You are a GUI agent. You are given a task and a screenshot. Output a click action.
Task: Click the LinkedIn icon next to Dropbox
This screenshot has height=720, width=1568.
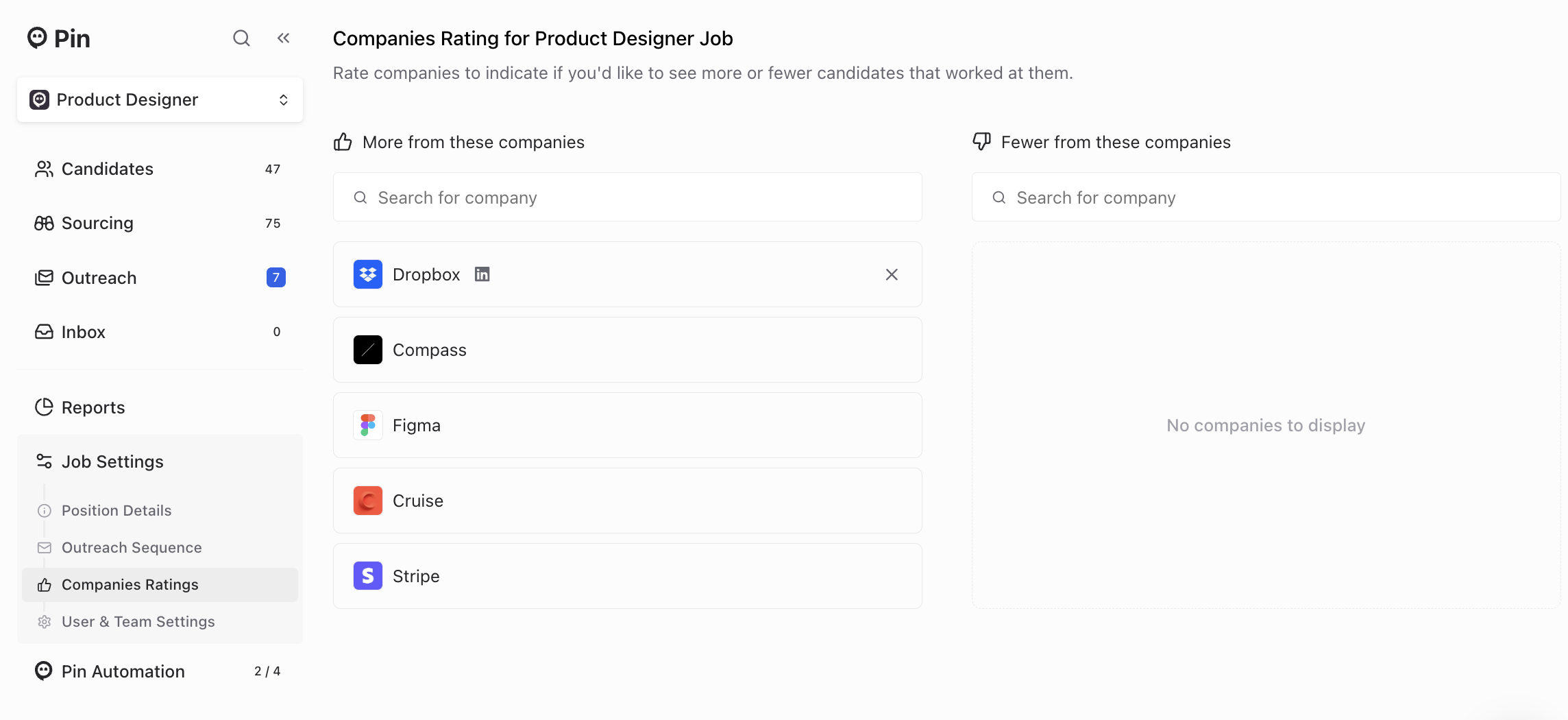(x=482, y=274)
